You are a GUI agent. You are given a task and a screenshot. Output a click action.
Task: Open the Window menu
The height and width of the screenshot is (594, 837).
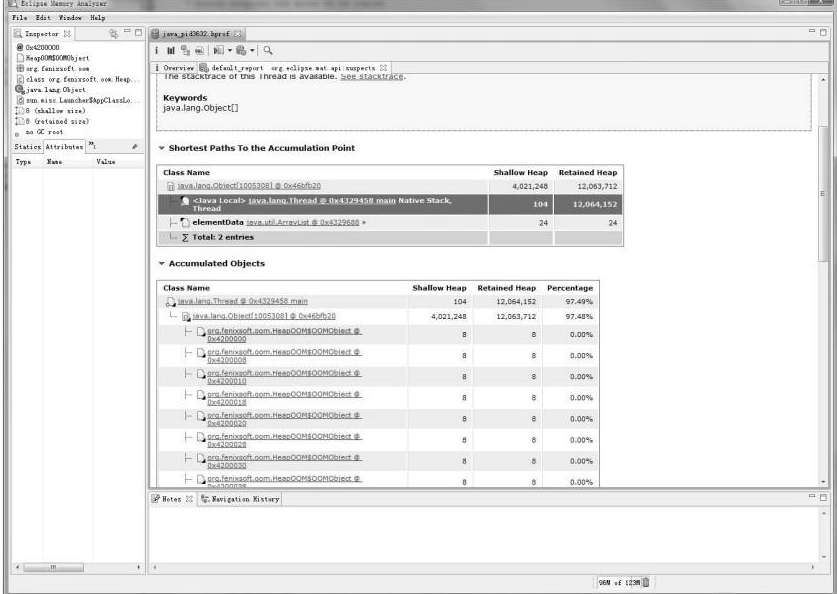(x=70, y=18)
